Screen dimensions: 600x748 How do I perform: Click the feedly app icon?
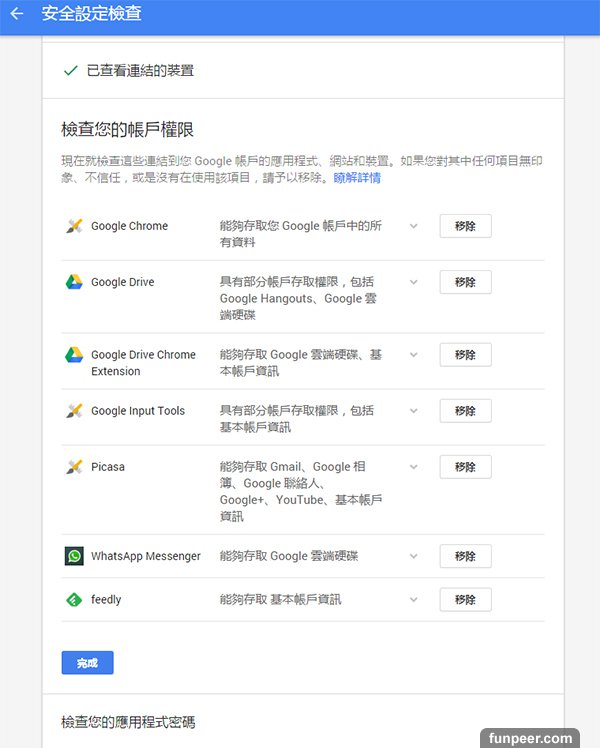[x=74, y=600]
